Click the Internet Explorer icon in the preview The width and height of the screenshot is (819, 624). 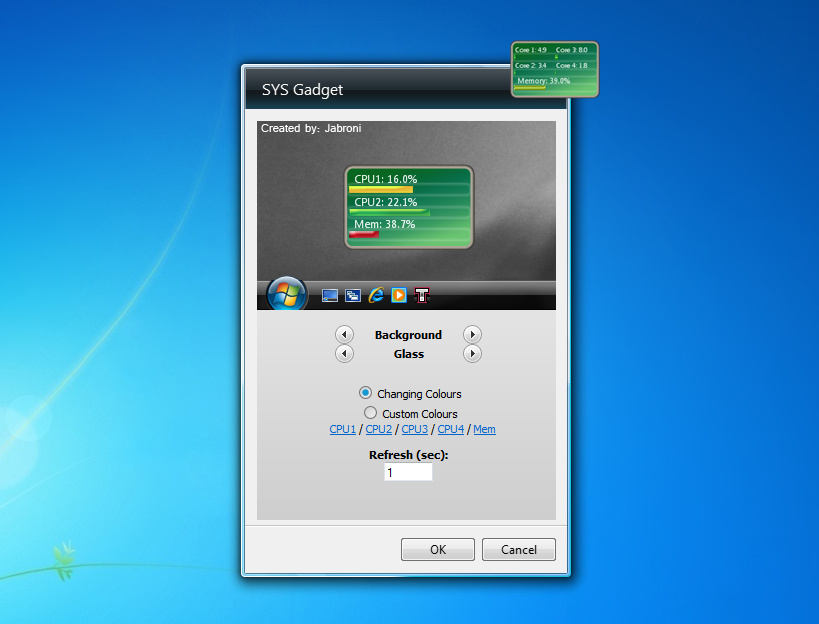coord(376,296)
